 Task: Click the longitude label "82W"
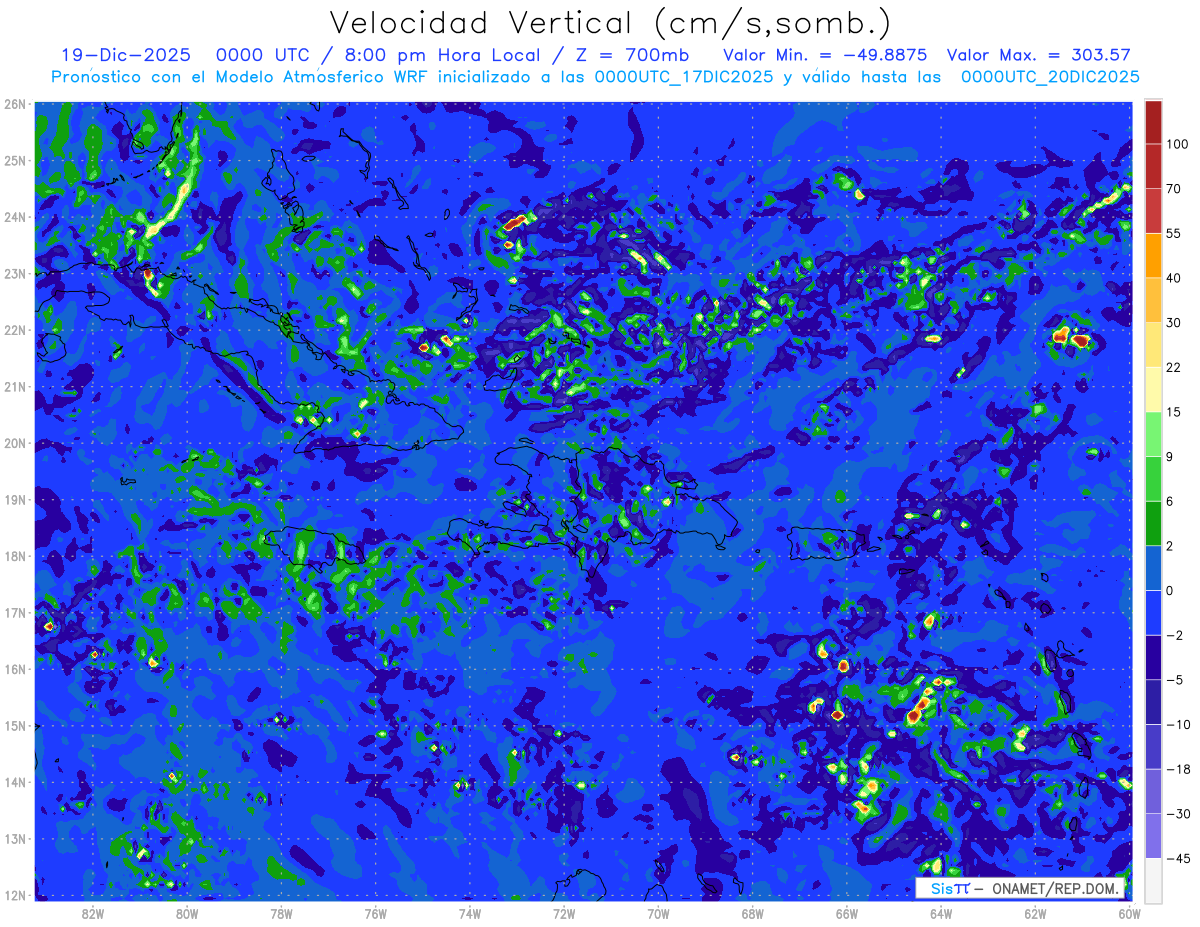(x=92, y=913)
